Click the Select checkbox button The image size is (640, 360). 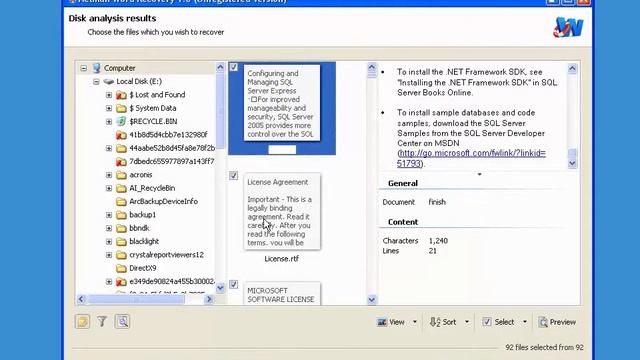coord(487,322)
